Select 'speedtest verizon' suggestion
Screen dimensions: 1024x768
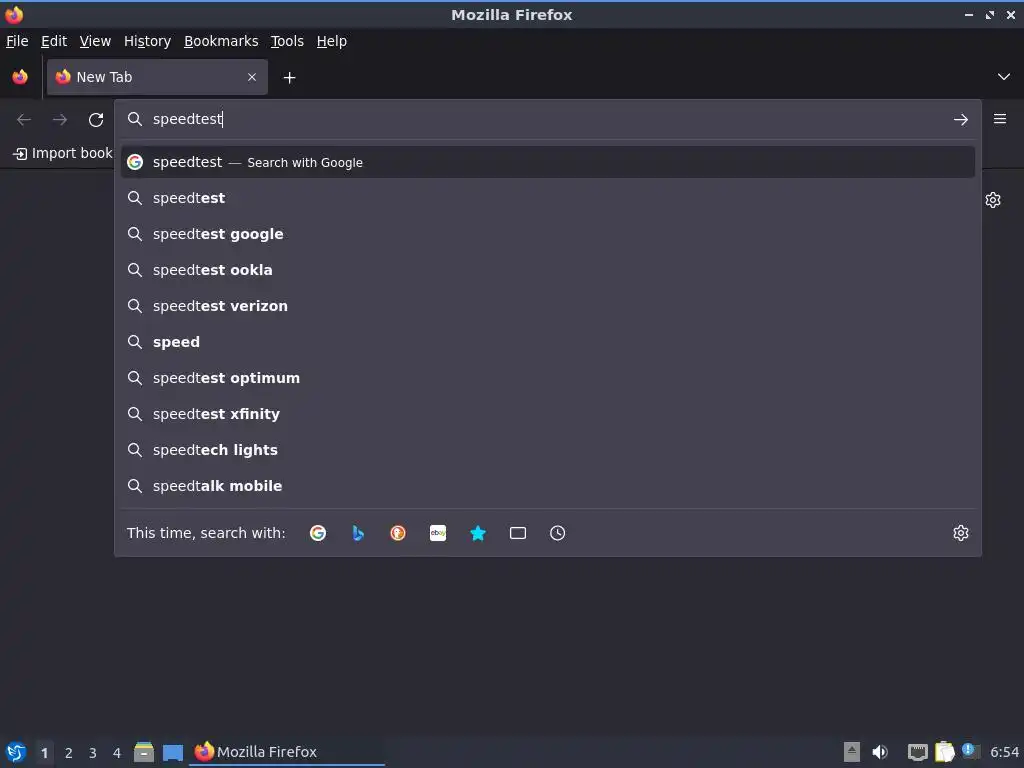[x=548, y=306]
